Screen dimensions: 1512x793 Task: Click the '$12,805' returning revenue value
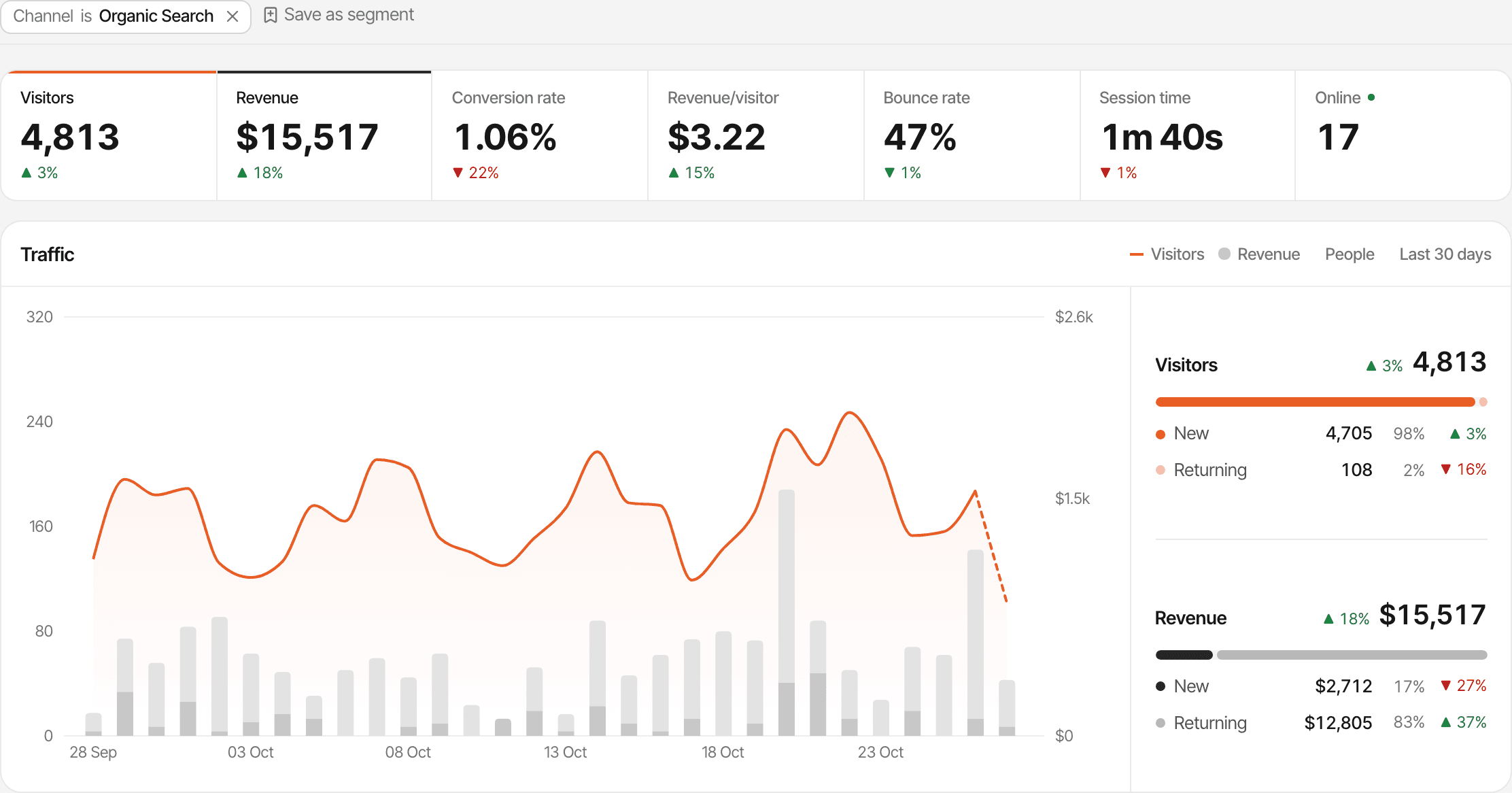1338,723
